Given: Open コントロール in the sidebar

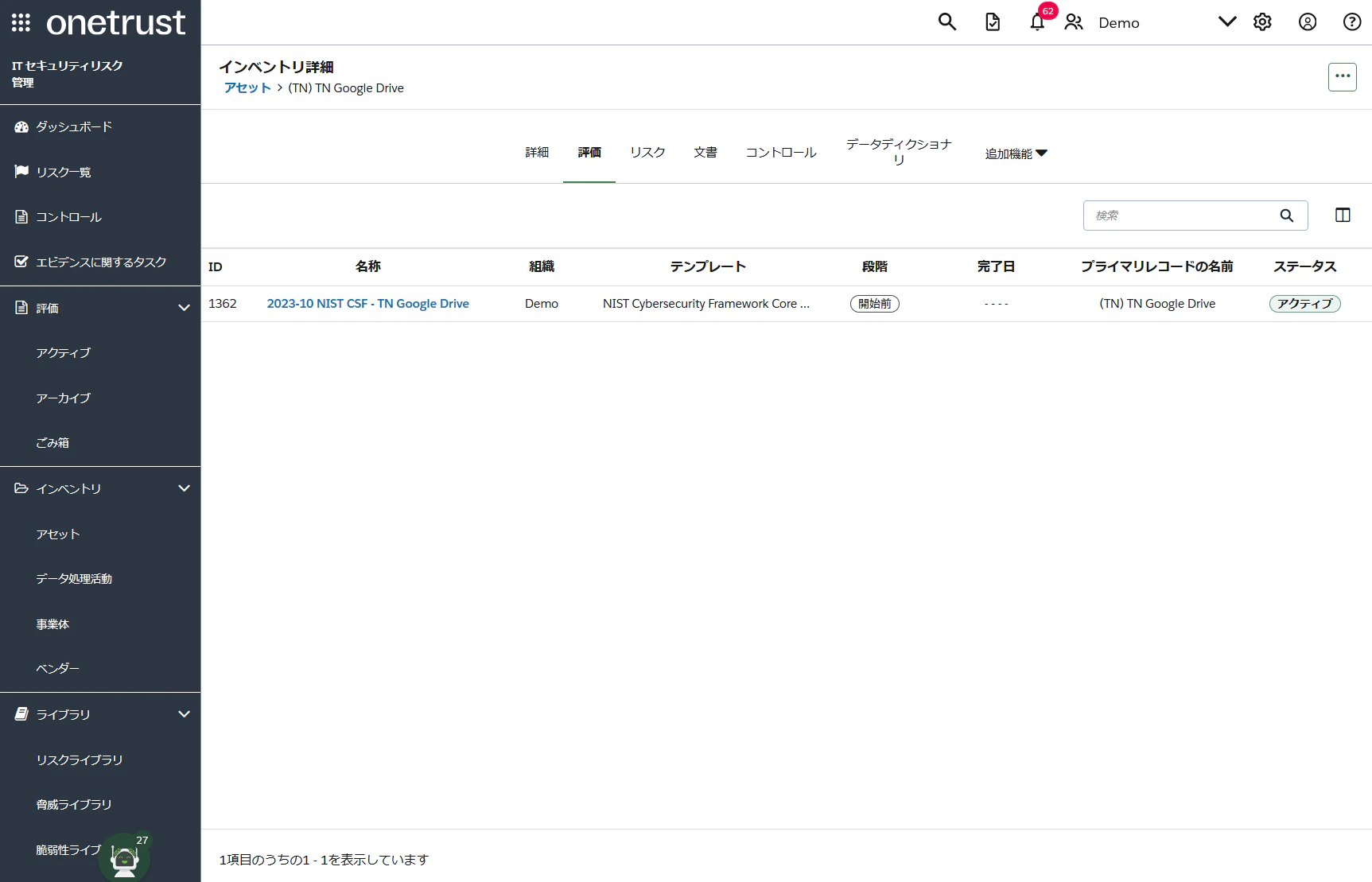Looking at the screenshot, I should pyautogui.click(x=69, y=217).
